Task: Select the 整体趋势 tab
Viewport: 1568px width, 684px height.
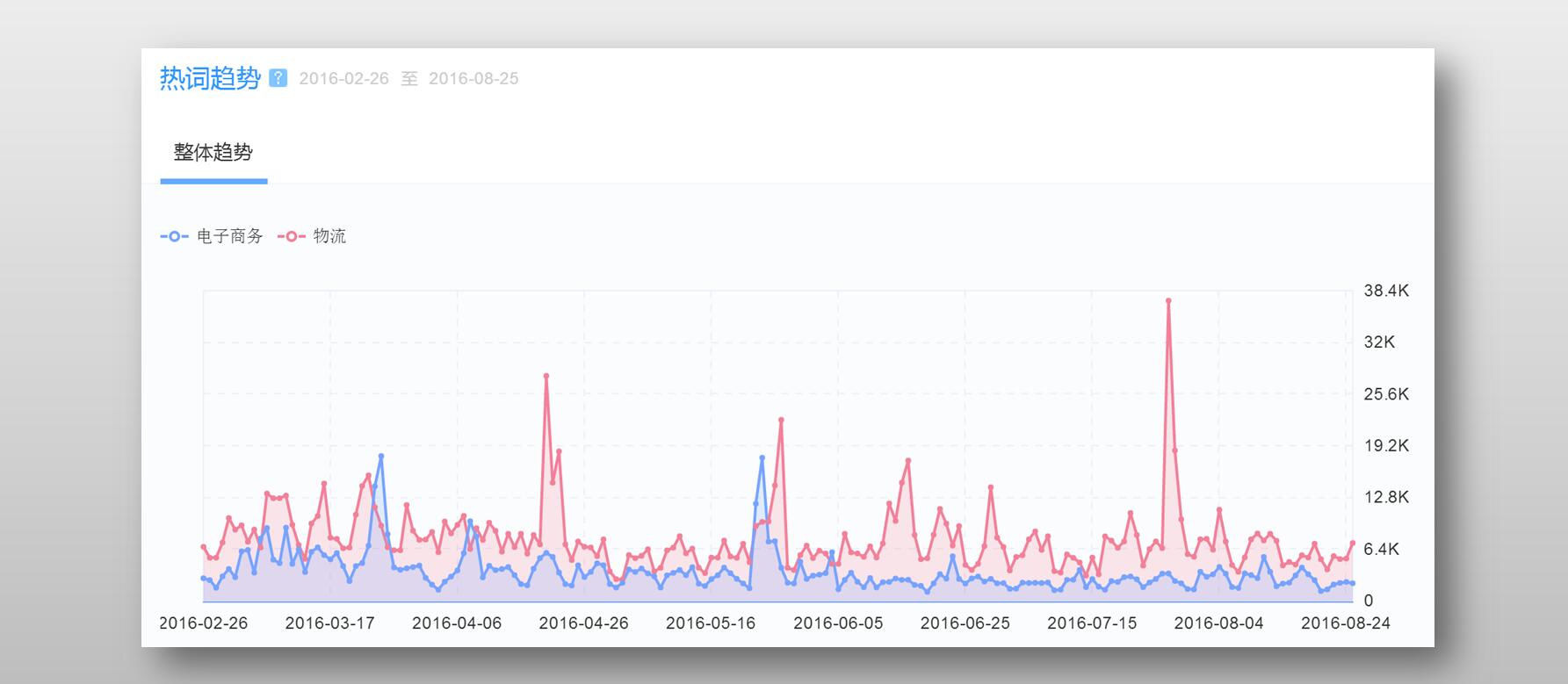Action: (x=213, y=153)
